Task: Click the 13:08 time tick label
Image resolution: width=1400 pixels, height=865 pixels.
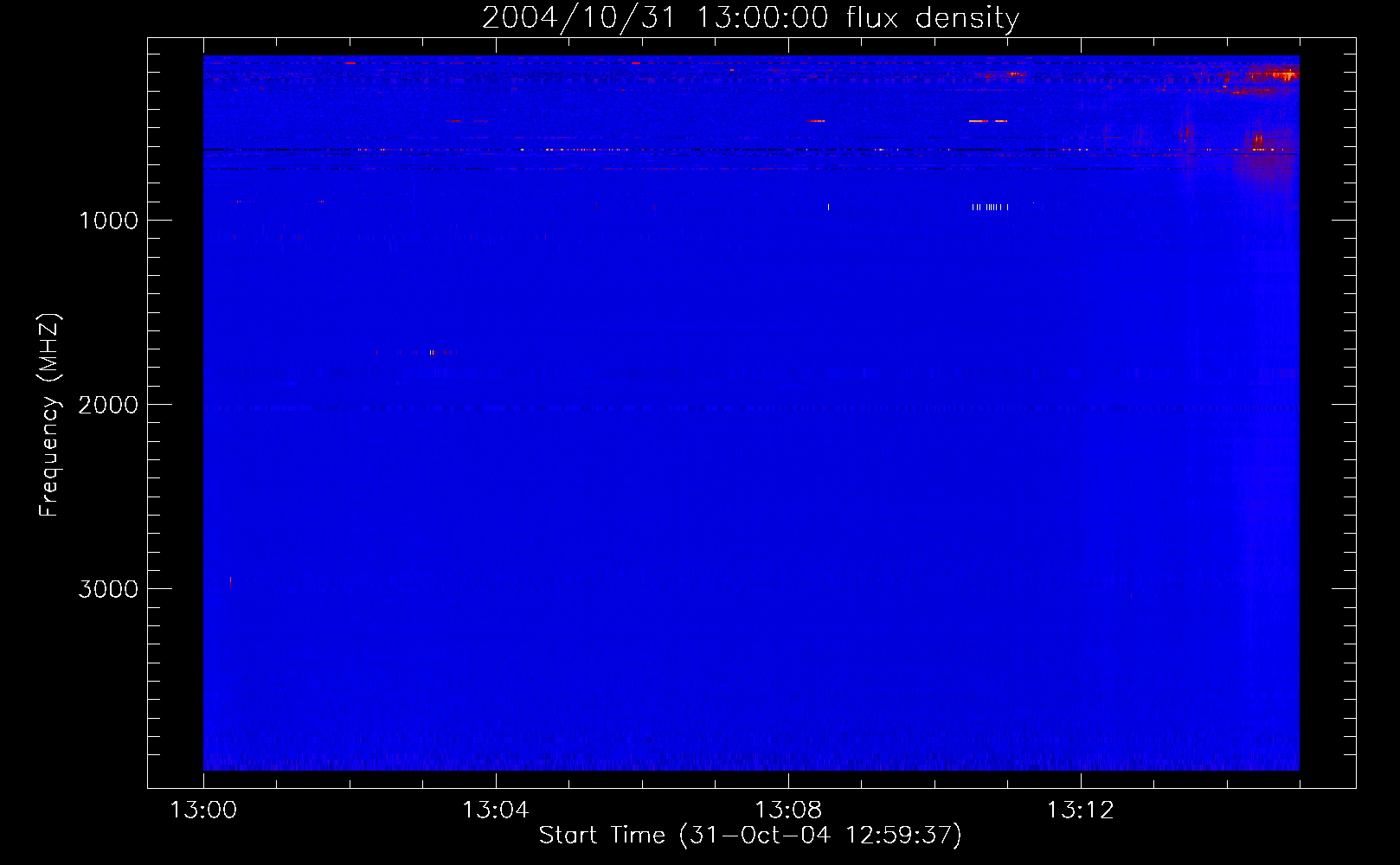Action: click(788, 811)
